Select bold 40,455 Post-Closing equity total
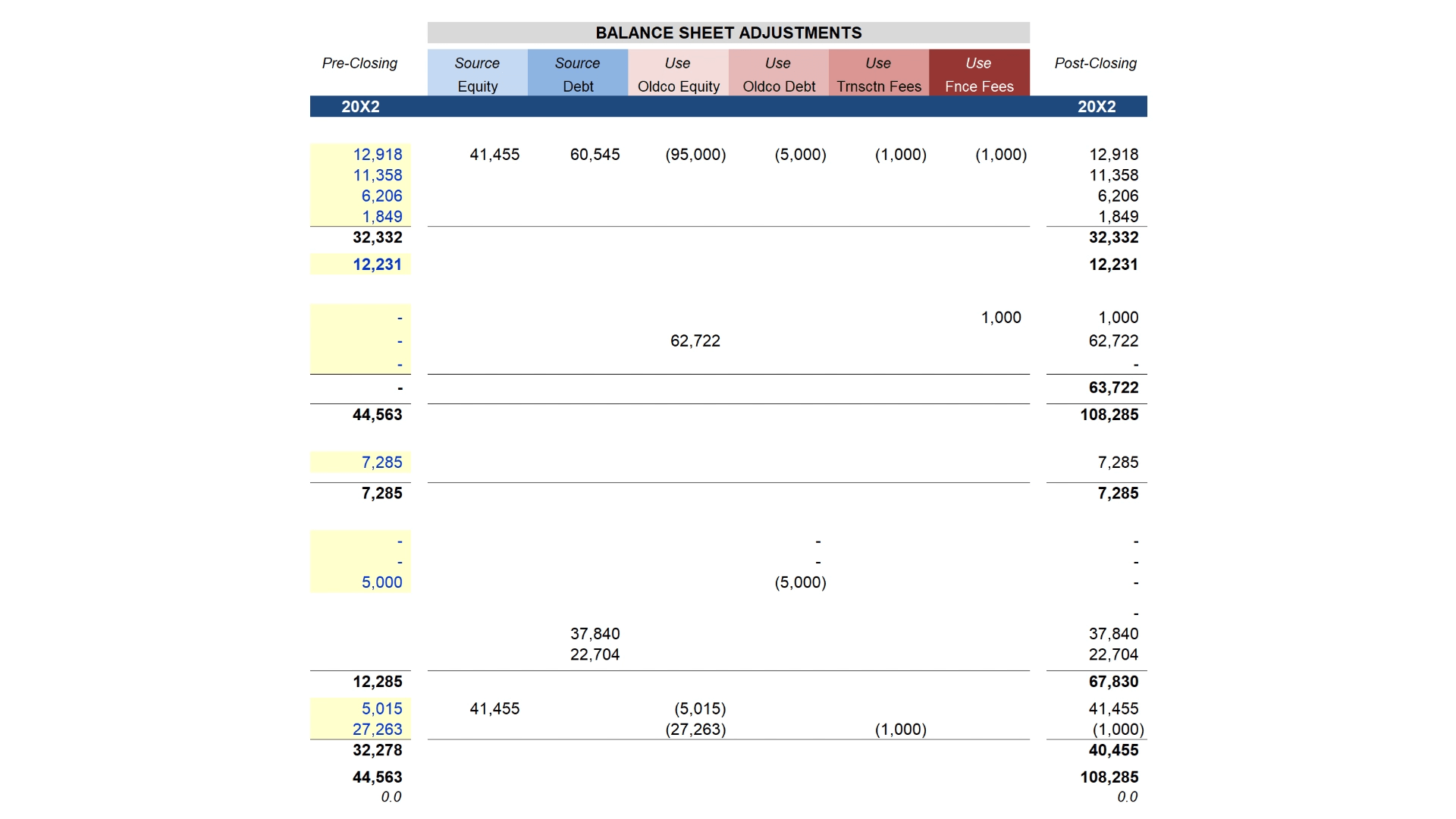Screen dimensions: 1456x819 click(x=1113, y=750)
